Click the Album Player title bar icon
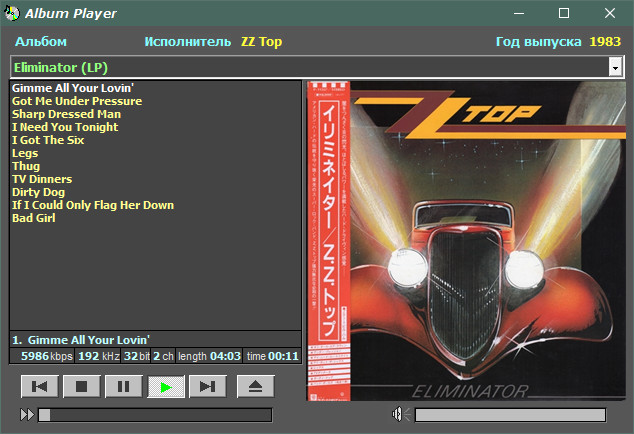The image size is (634, 434). click(12, 13)
